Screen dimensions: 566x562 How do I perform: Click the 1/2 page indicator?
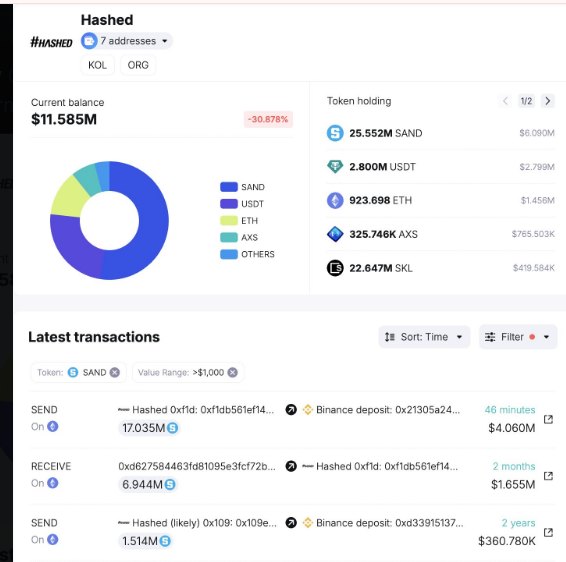click(x=526, y=101)
